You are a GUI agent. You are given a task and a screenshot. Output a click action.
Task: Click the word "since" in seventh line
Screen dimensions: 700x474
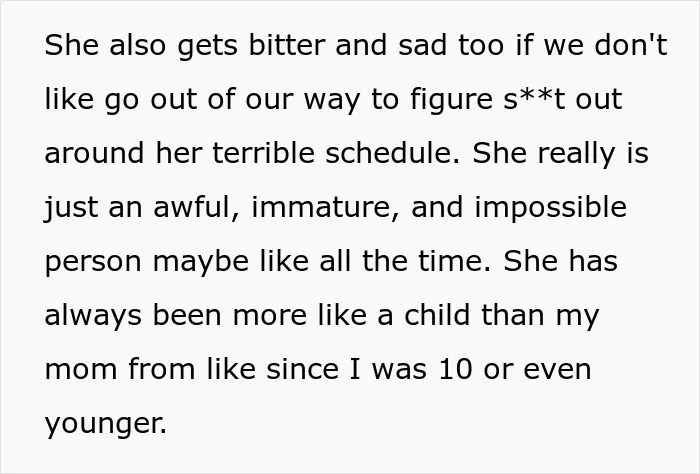pyautogui.click(x=302, y=370)
